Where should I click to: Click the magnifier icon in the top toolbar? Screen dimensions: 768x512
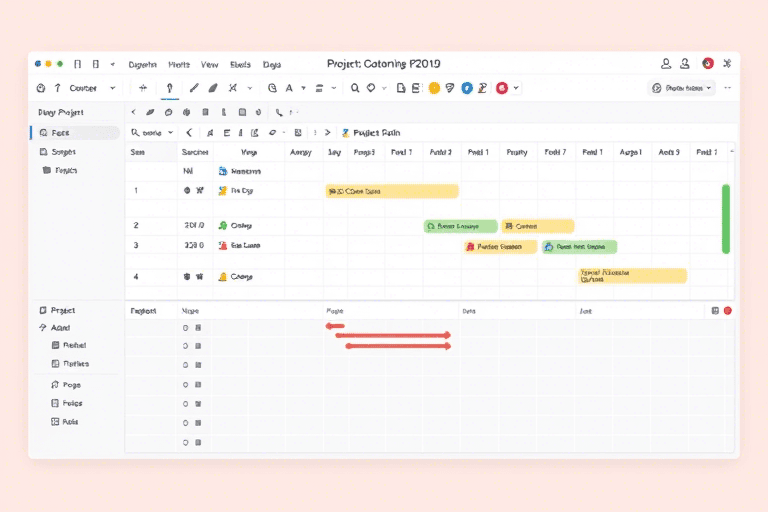[x=355, y=88]
